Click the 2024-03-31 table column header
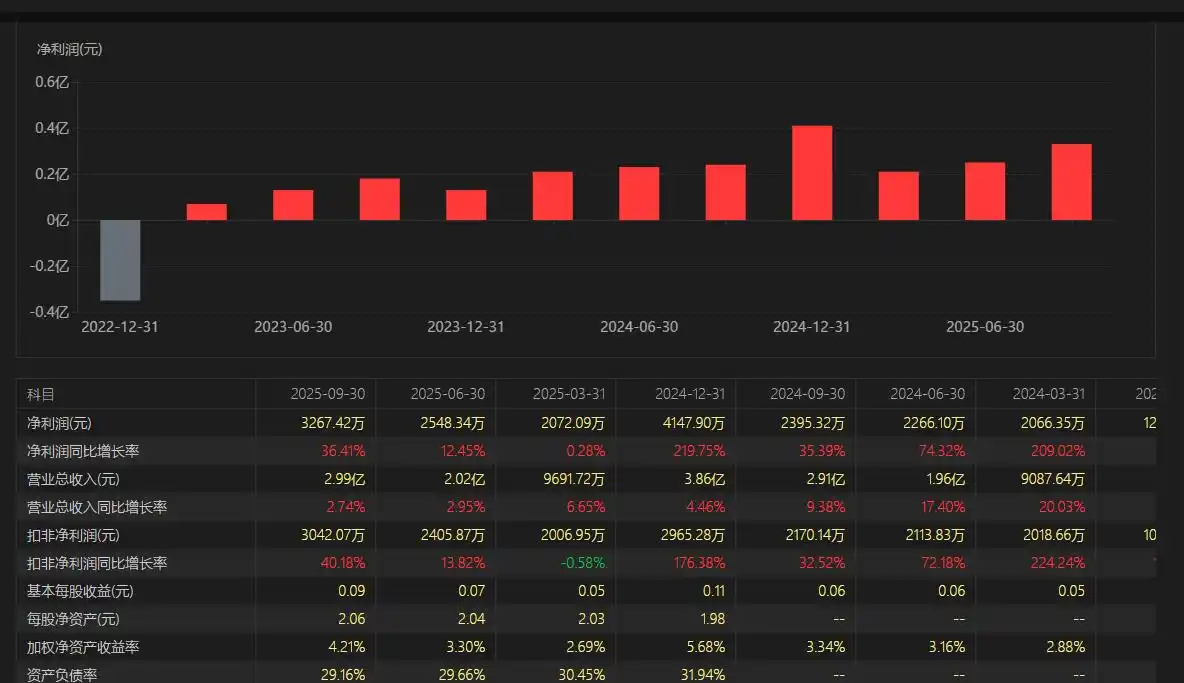 pos(1048,394)
